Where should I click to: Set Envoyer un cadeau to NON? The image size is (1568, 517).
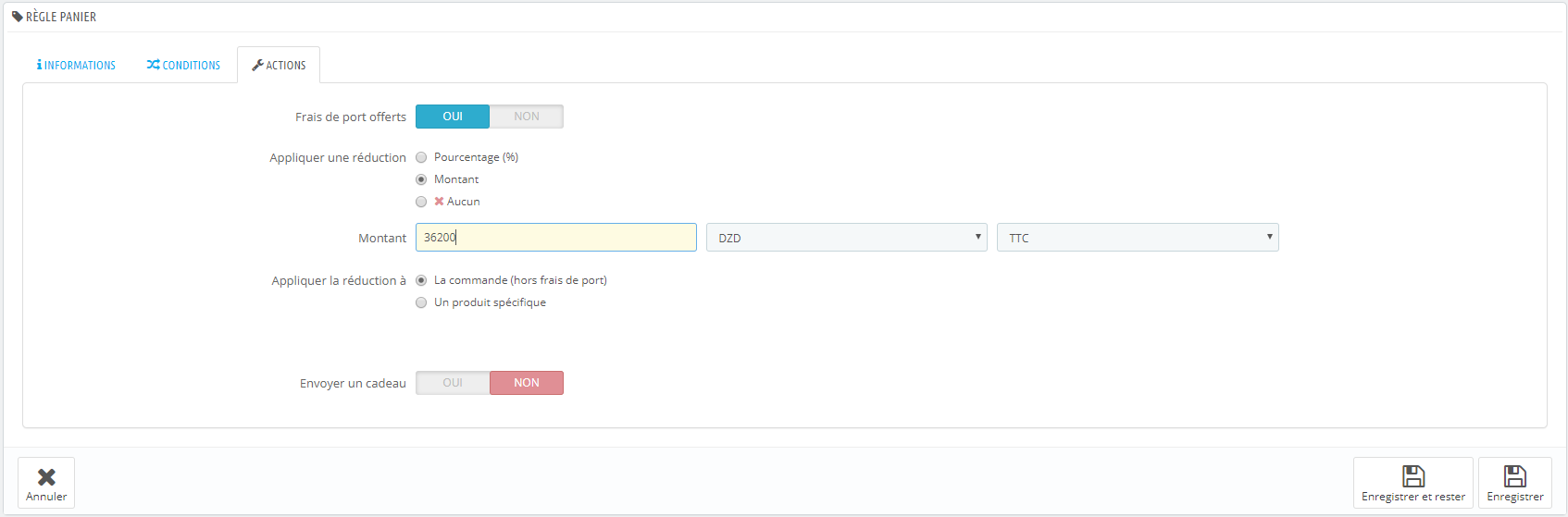(527, 383)
